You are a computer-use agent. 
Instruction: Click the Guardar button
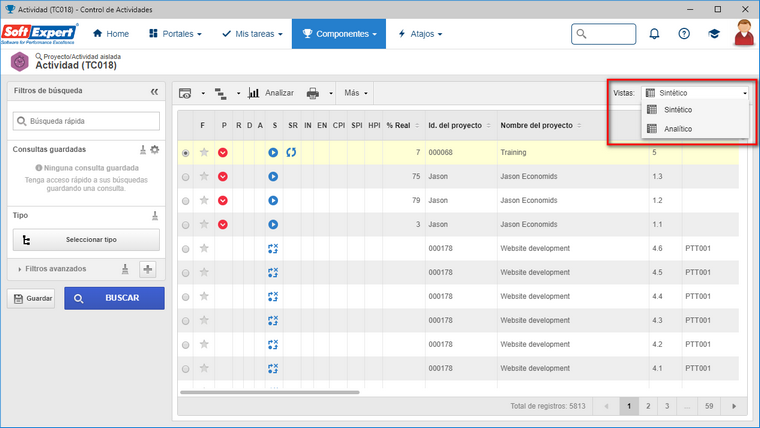coord(31,299)
